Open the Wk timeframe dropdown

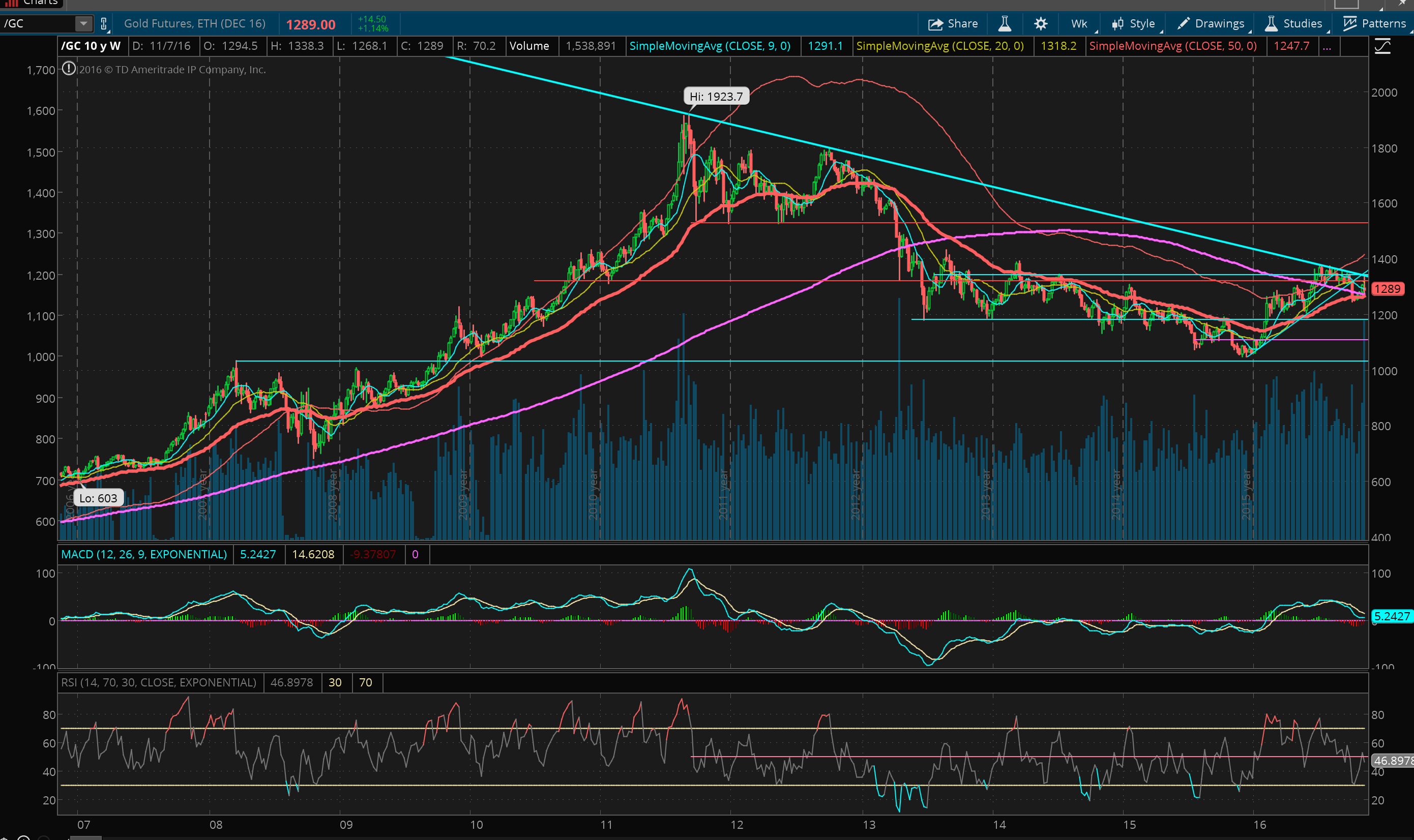pos(1079,24)
